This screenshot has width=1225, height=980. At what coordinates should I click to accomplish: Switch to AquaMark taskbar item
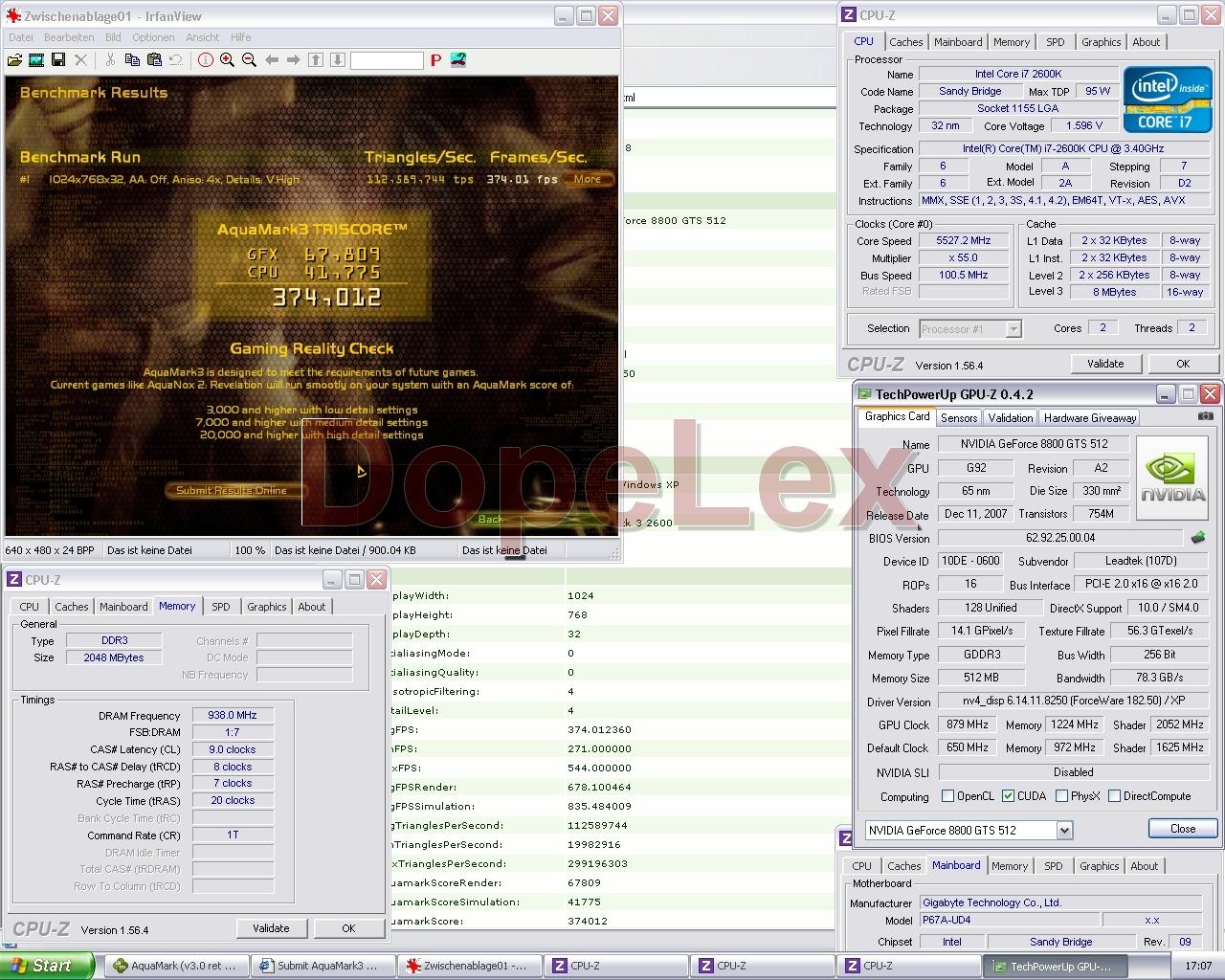(178, 966)
